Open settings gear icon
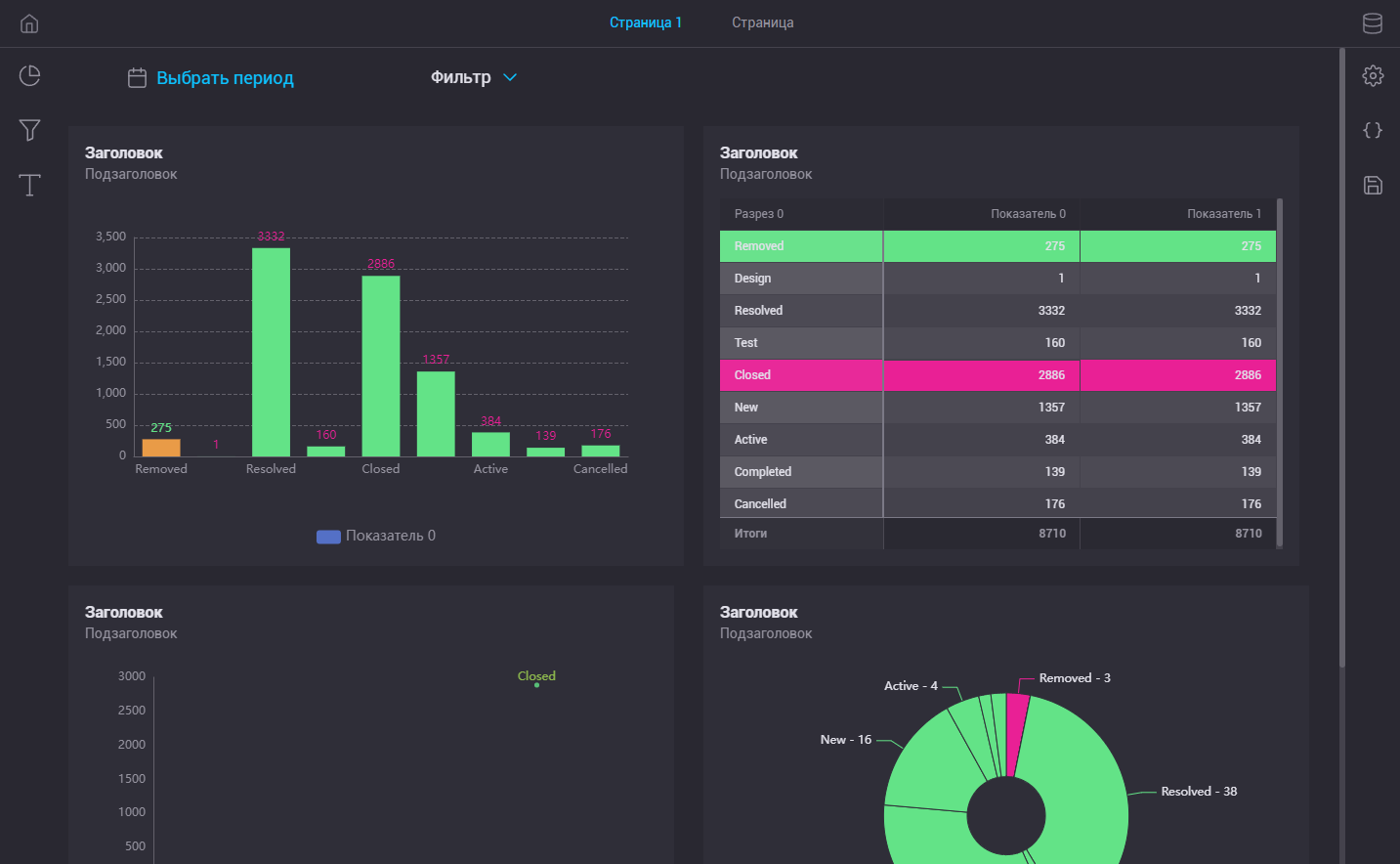 click(x=1373, y=75)
